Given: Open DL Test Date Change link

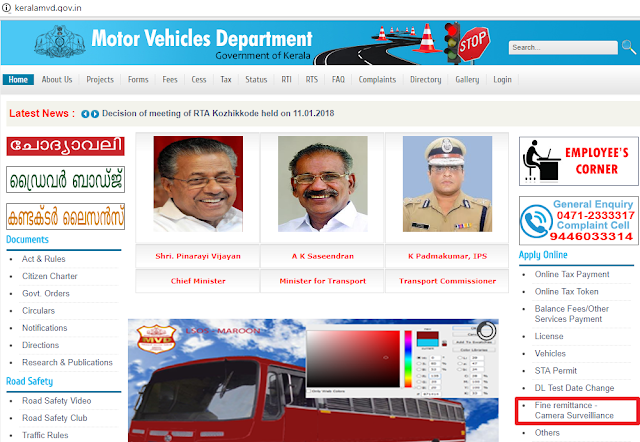Looking at the screenshot, I should (x=574, y=388).
